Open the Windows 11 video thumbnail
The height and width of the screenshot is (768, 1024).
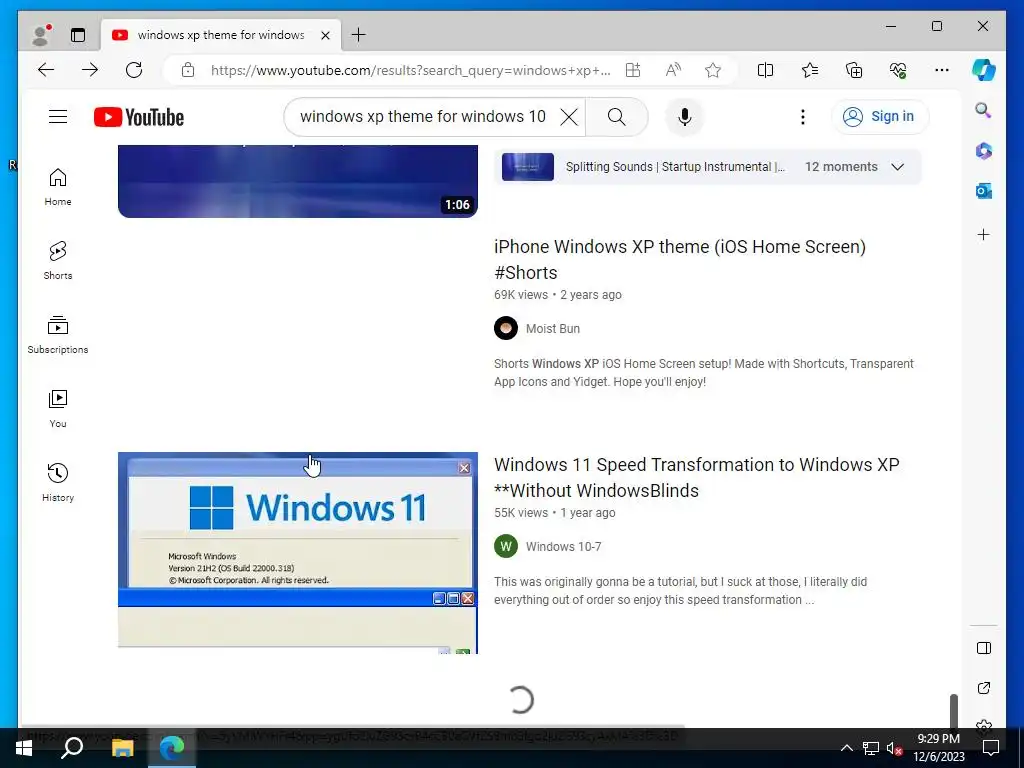(298, 552)
